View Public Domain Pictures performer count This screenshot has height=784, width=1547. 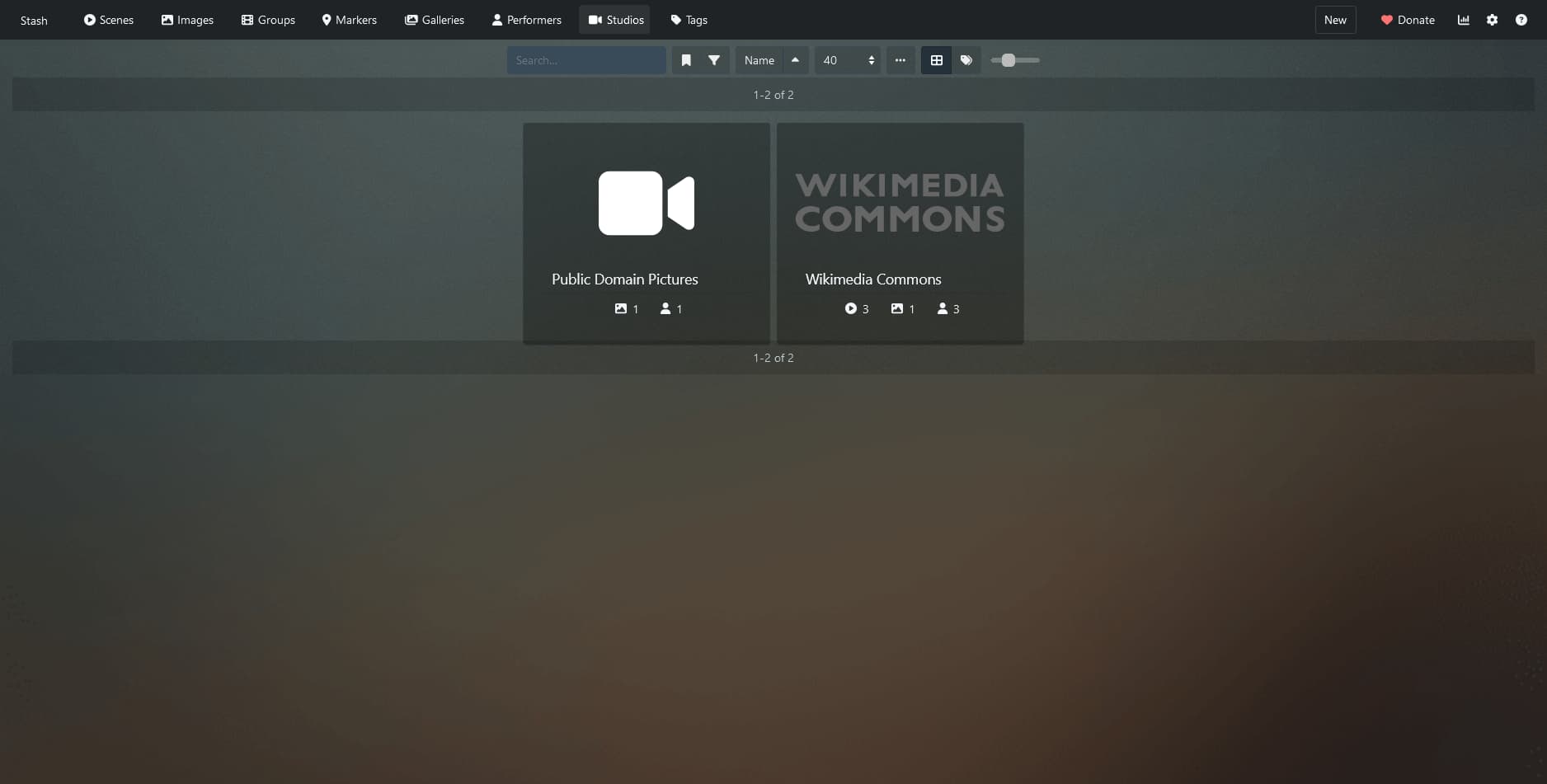click(671, 309)
